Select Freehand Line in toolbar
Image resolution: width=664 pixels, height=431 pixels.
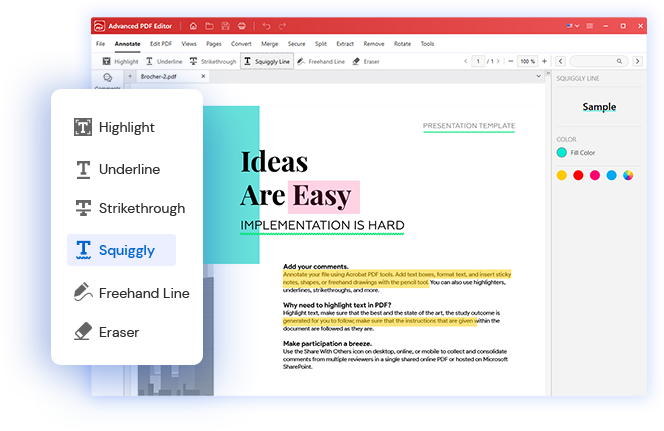[321, 61]
